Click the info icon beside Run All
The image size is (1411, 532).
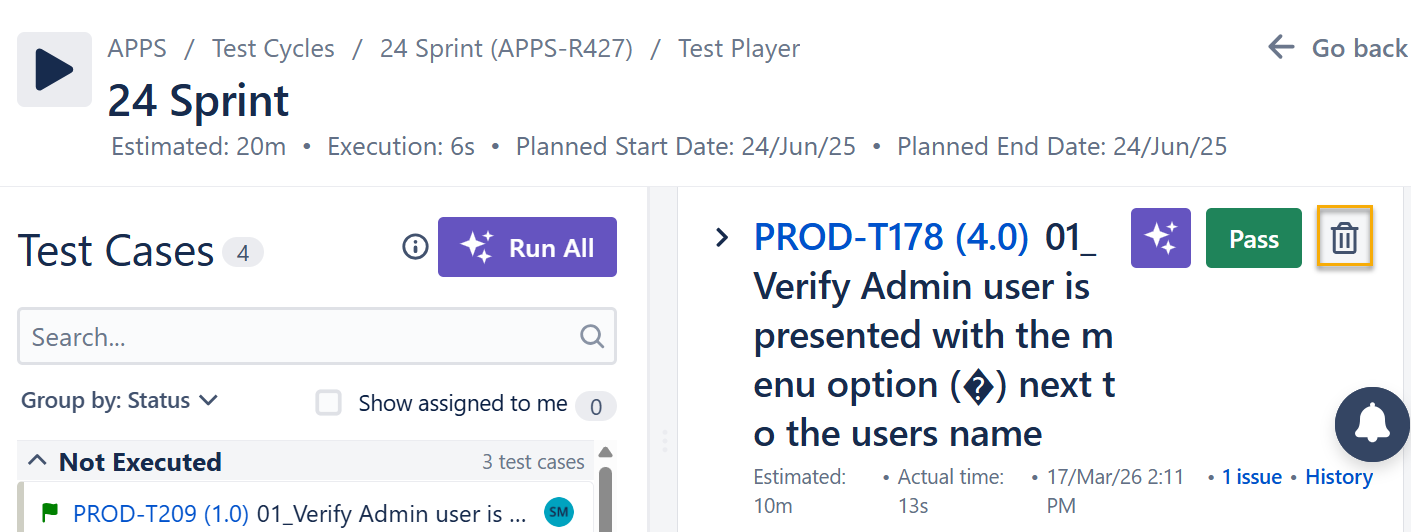coord(415,247)
